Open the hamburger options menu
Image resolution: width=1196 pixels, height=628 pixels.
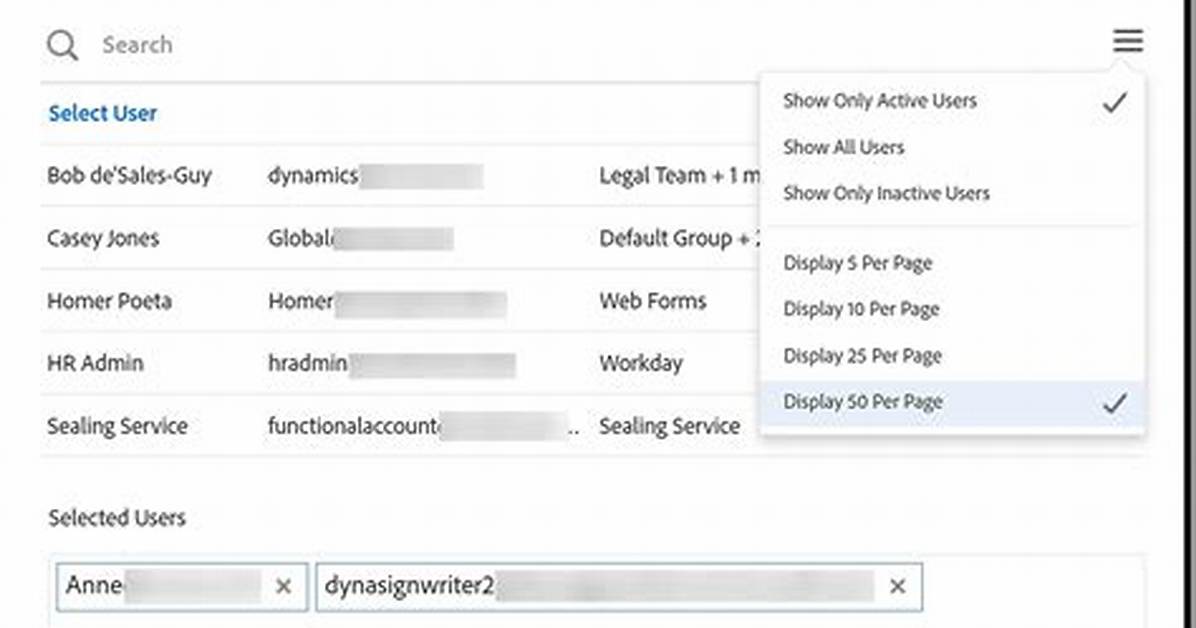coord(1127,40)
